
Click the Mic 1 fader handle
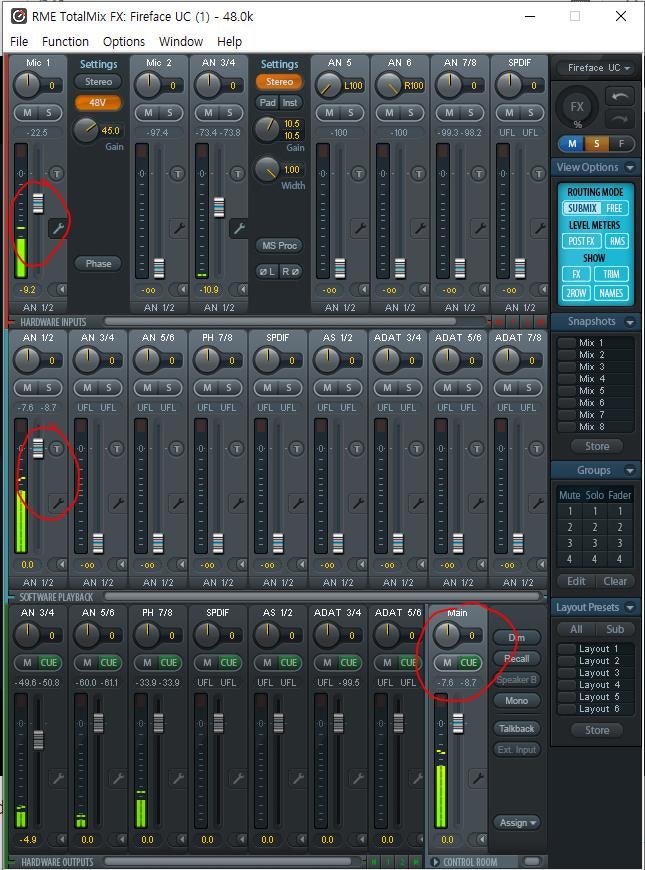pyautogui.click(x=38, y=203)
